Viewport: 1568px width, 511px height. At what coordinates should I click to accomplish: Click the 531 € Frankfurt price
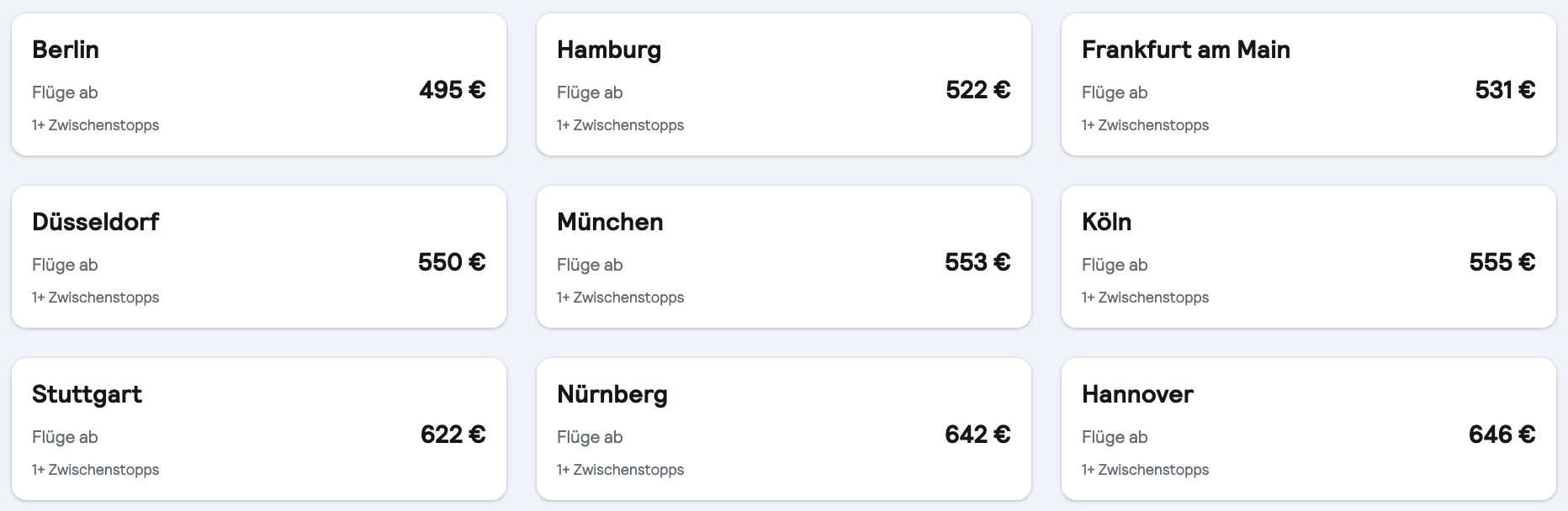point(1504,90)
